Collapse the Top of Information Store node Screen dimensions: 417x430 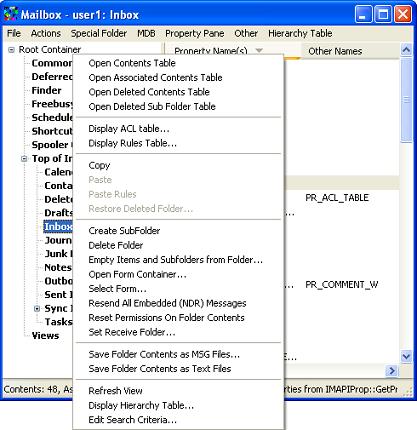[24, 159]
